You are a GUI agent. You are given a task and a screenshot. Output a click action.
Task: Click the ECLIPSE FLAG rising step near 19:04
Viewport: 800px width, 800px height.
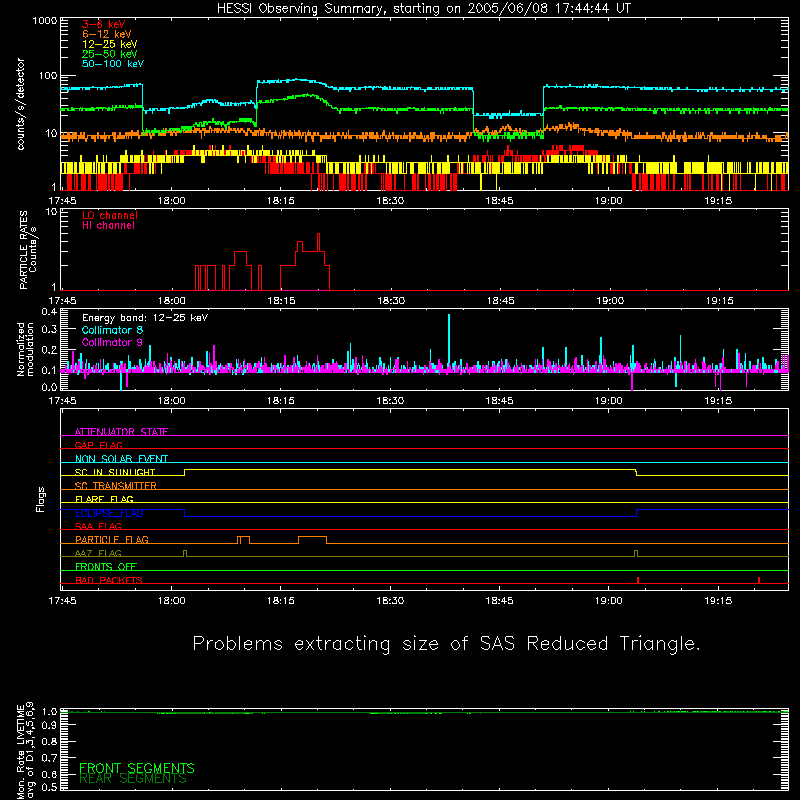coord(637,513)
